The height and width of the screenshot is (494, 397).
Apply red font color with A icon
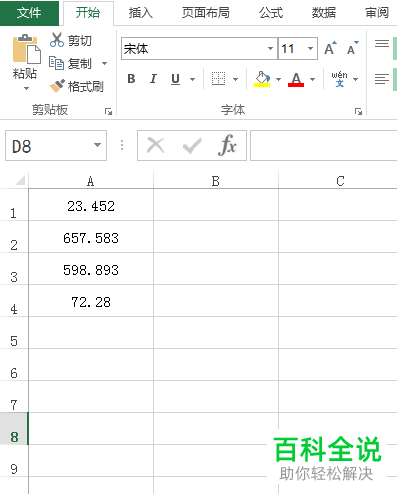pyautogui.click(x=296, y=79)
